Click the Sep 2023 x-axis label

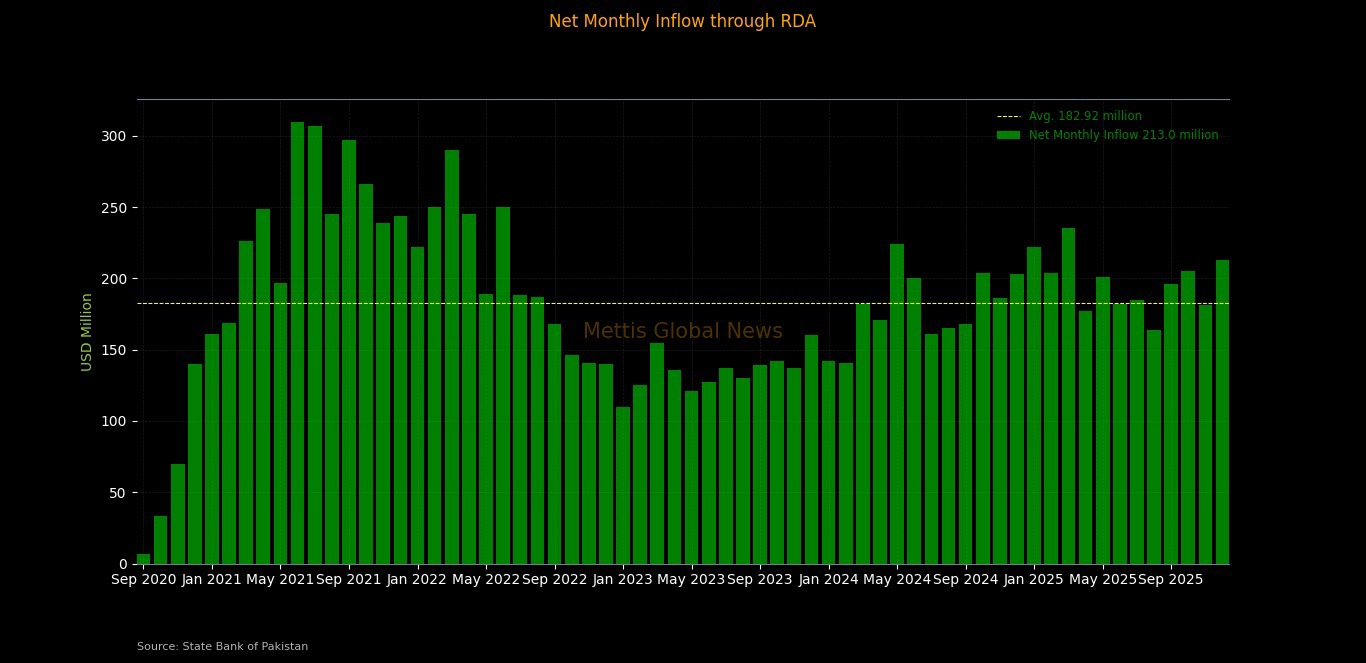pyautogui.click(x=757, y=579)
